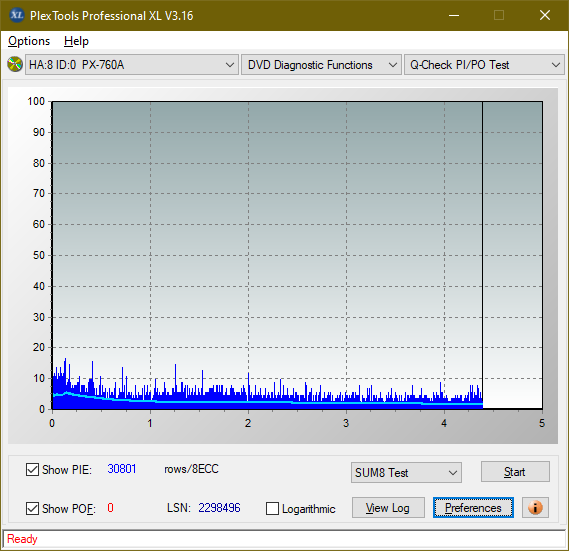Open the SUM8 Test dropdown
The image size is (569, 551).
[406, 473]
